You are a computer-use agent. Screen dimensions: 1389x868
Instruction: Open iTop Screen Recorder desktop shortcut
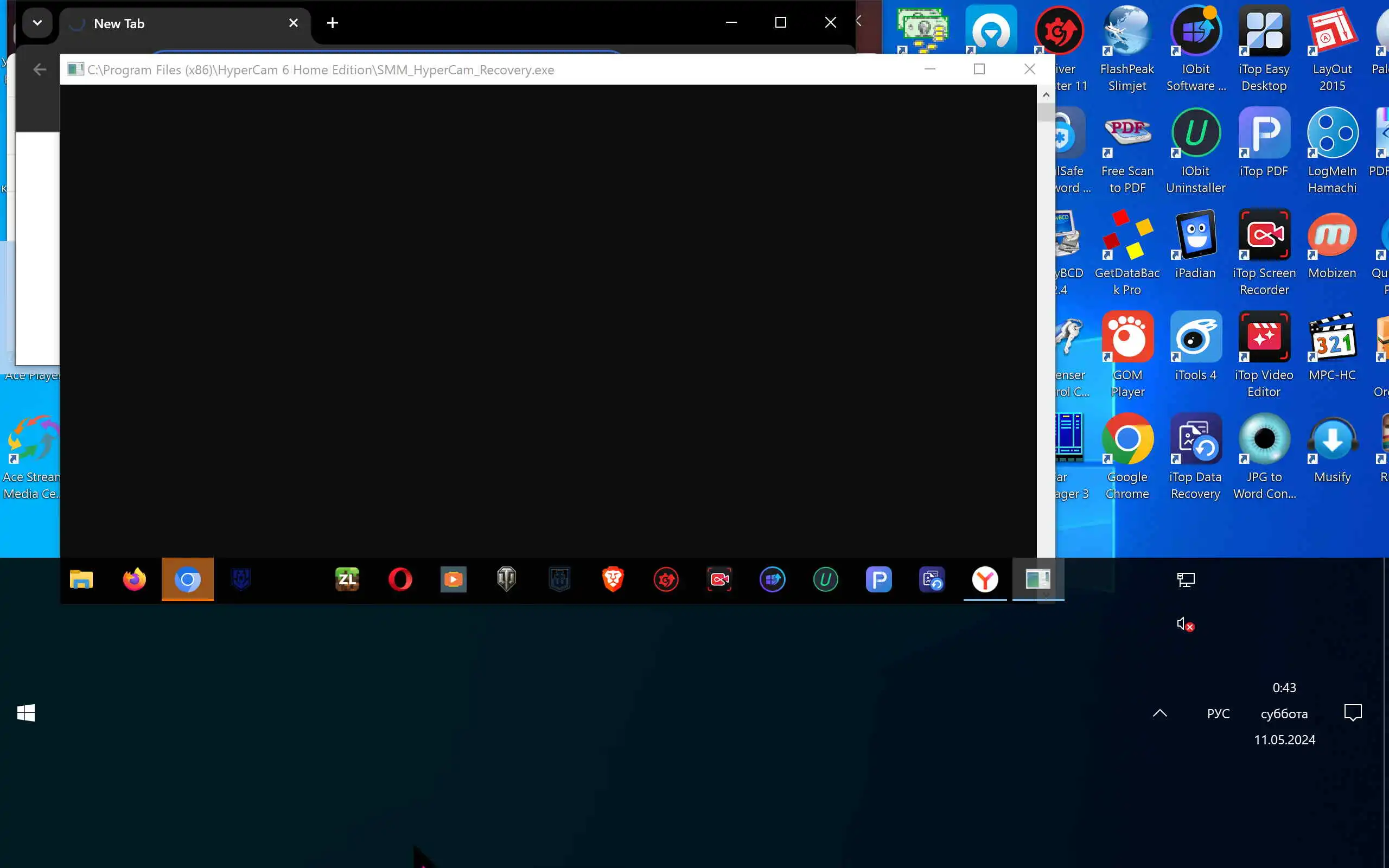pyautogui.click(x=1264, y=235)
